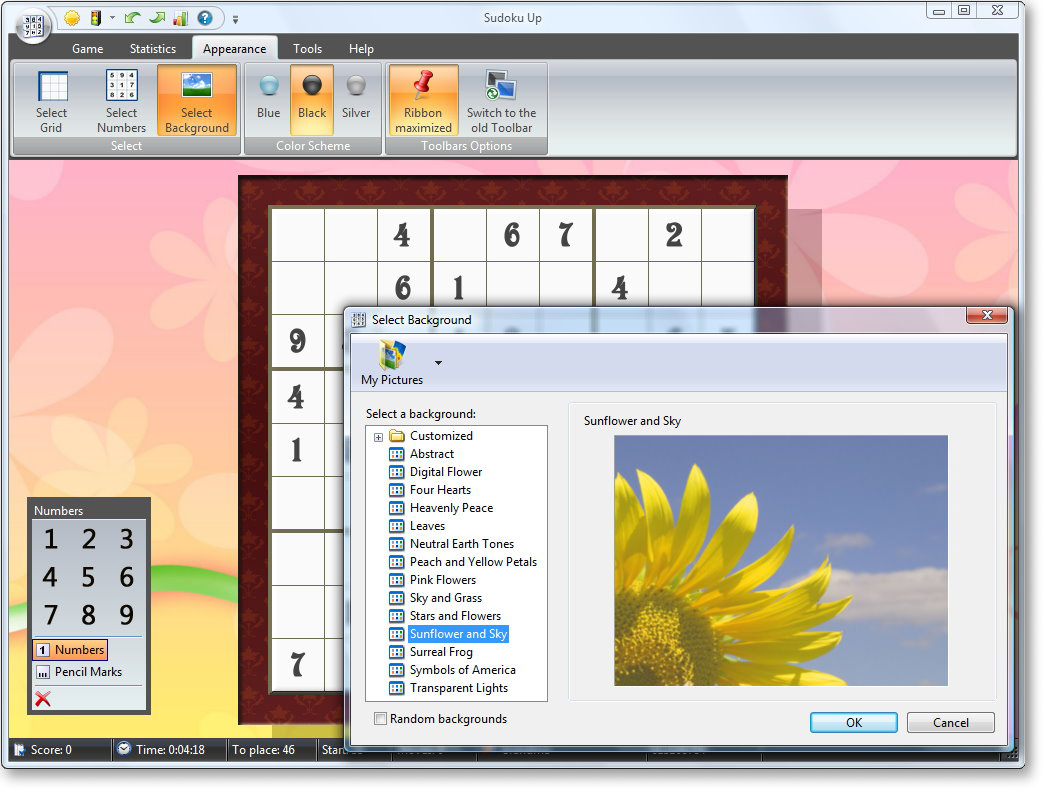Expand the Customized folder
Screen dimensions: 1049x796
pos(379,438)
